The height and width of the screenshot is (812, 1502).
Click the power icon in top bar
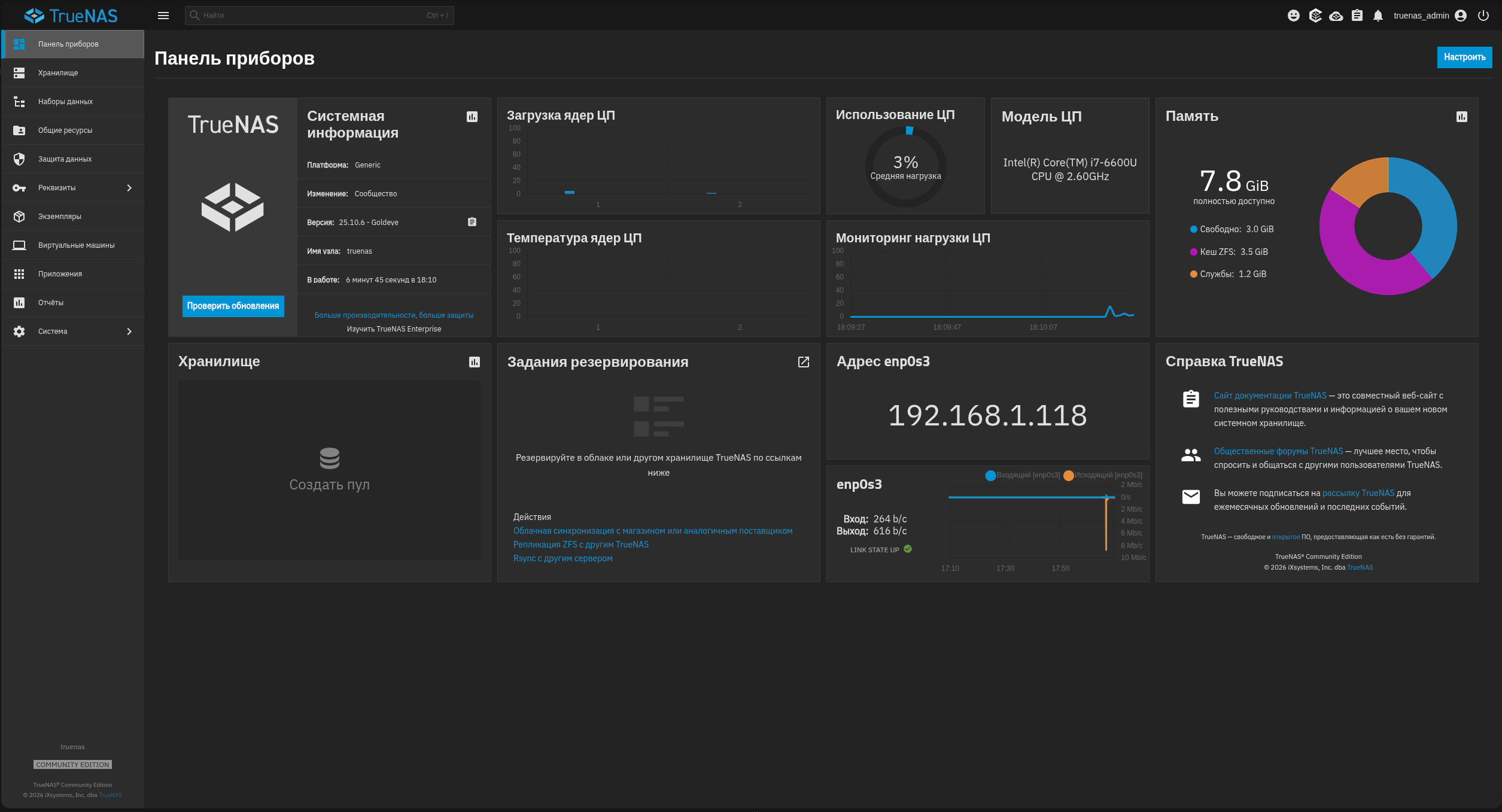click(x=1483, y=16)
